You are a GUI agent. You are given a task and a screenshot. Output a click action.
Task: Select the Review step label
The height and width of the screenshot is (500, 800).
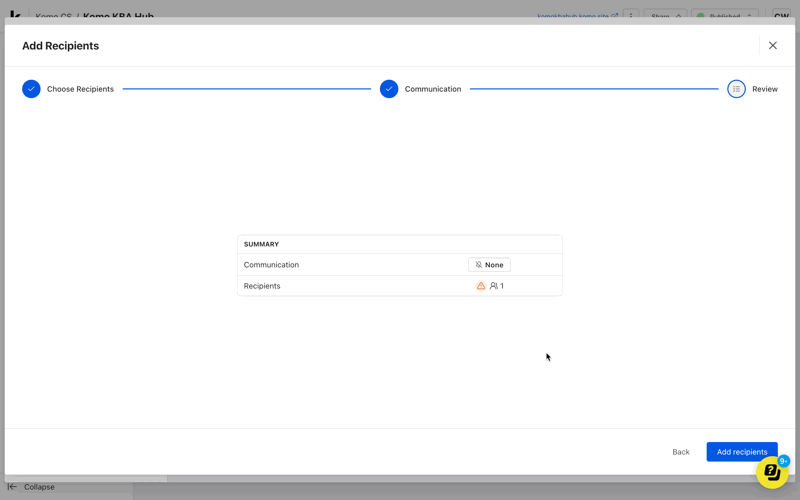[x=764, y=89]
